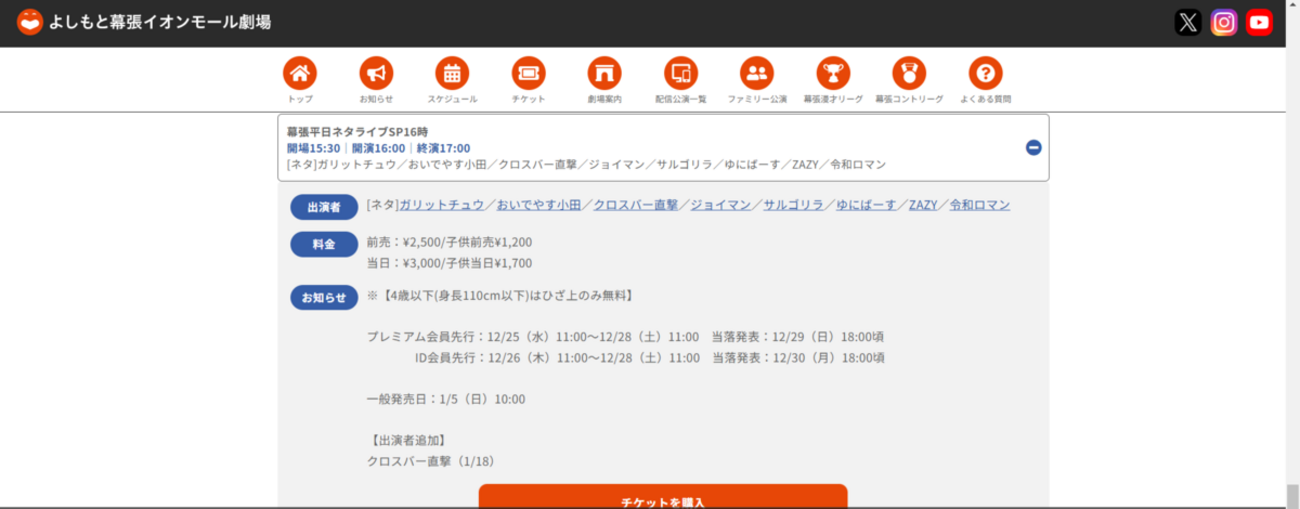1300x509 pixels.
Task: Go to トップ home icon
Action: pos(300,73)
